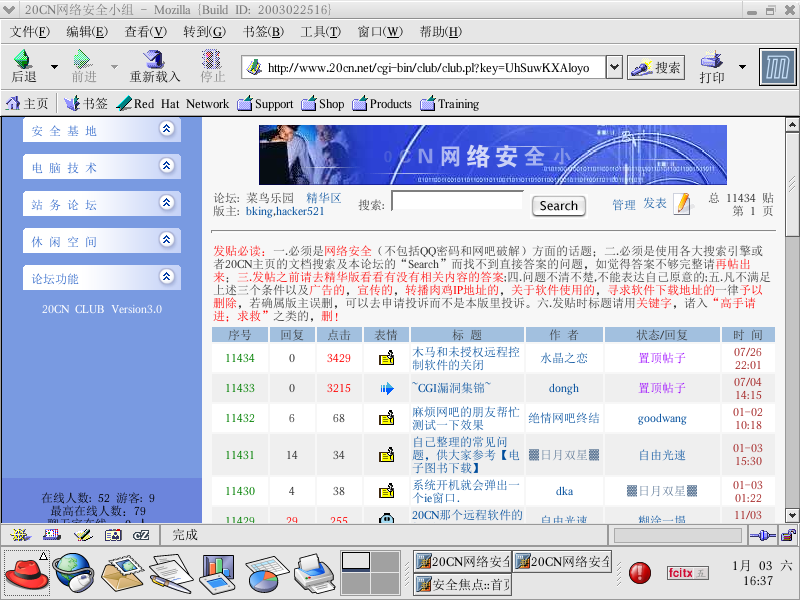Launch the spreadsheet panel icon
Screen dimensions: 800x600
pos(268,575)
